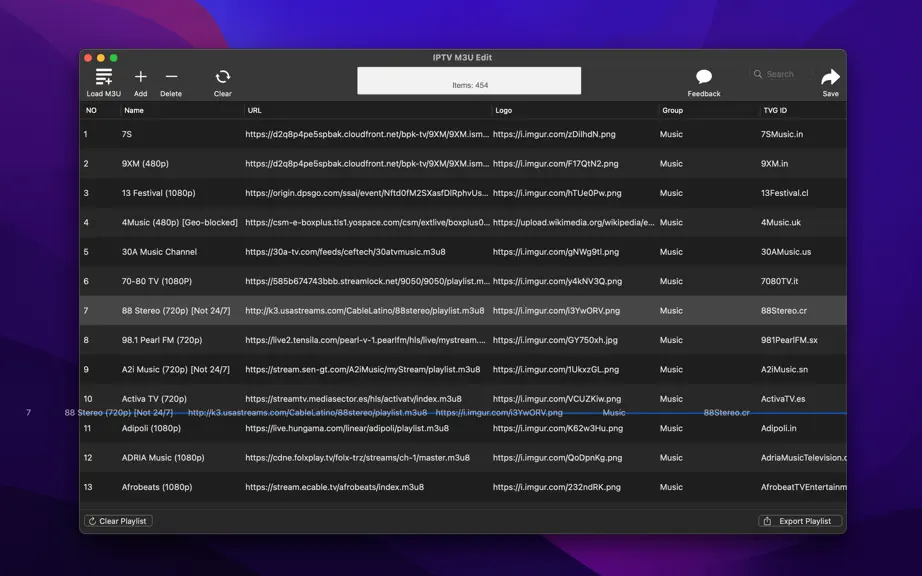
Task: Select highlighted 88 Stereo (720p) [Not 24/7] row name
Action: tap(176, 310)
